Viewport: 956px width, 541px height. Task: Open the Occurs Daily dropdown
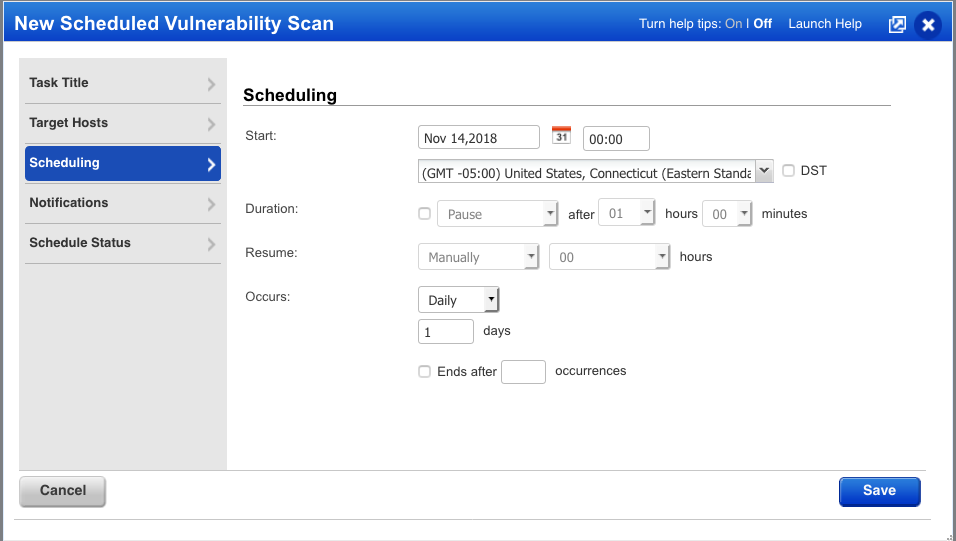(x=458, y=300)
